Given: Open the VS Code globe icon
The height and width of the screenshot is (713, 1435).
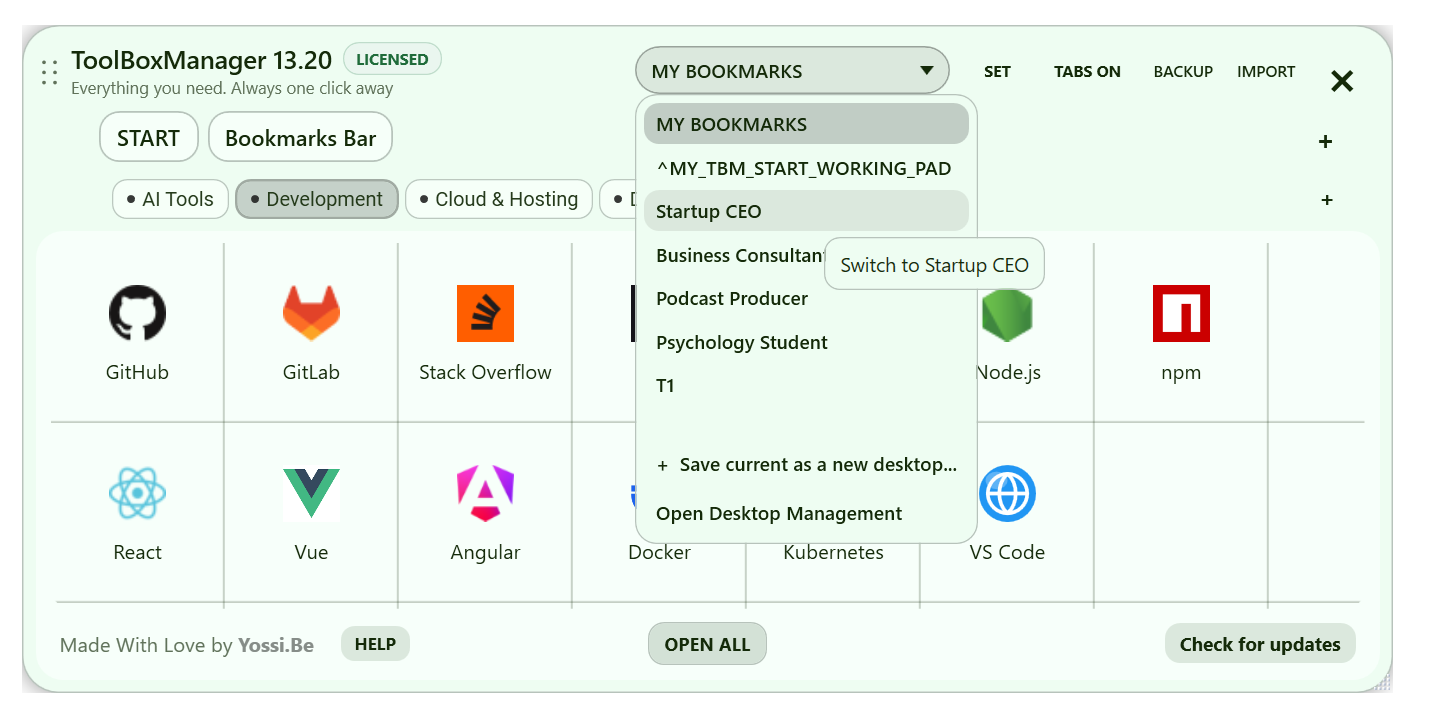Looking at the screenshot, I should (x=1007, y=493).
